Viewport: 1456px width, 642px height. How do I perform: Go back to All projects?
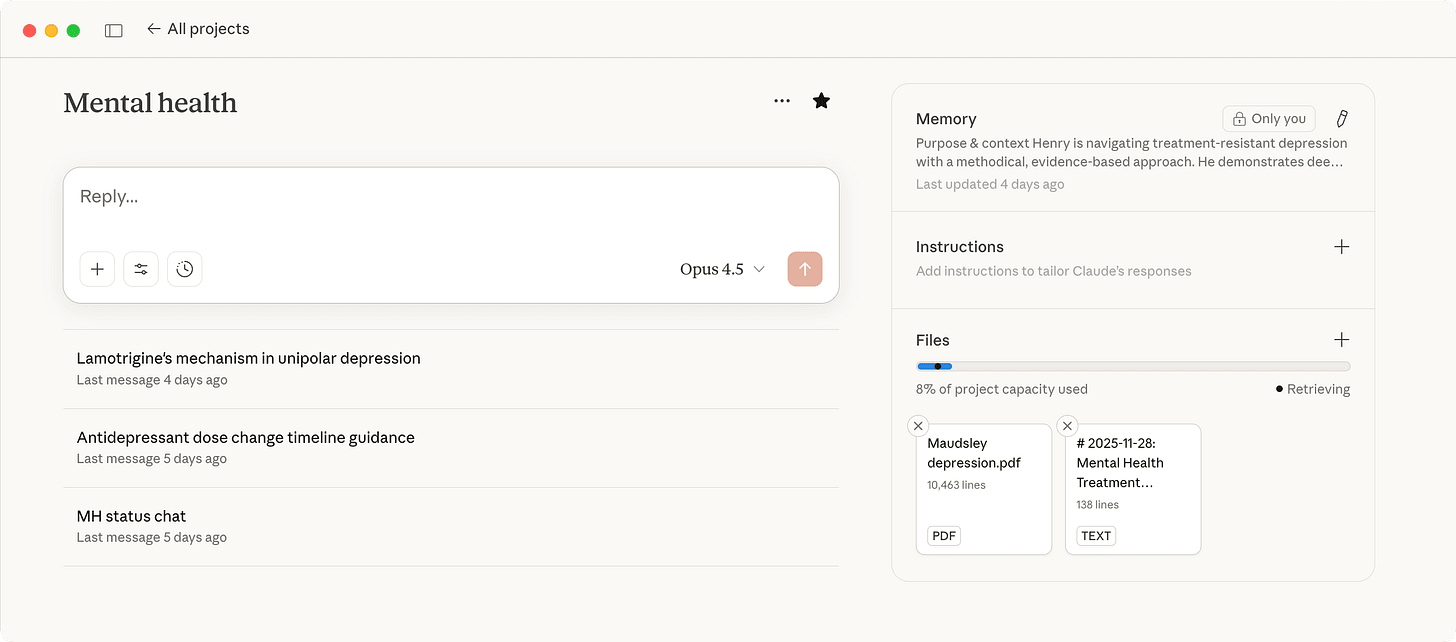click(198, 29)
